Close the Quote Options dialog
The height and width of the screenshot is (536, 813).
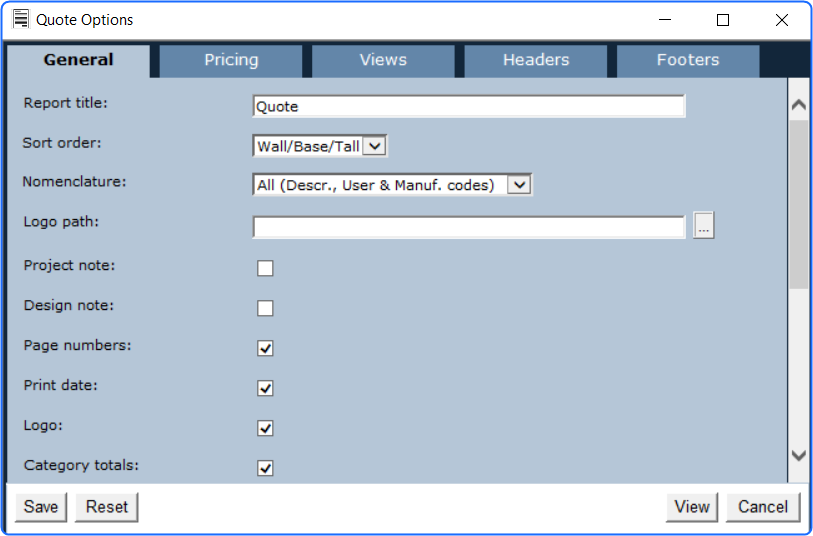click(781, 20)
